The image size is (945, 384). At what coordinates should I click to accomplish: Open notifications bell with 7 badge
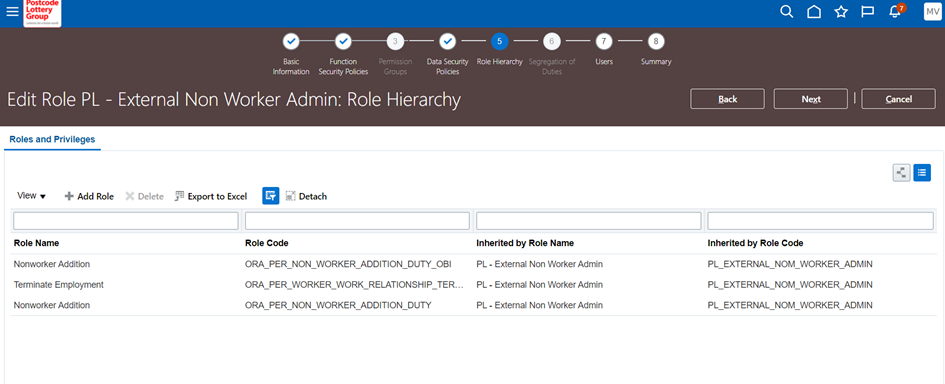tap(896, 11)
